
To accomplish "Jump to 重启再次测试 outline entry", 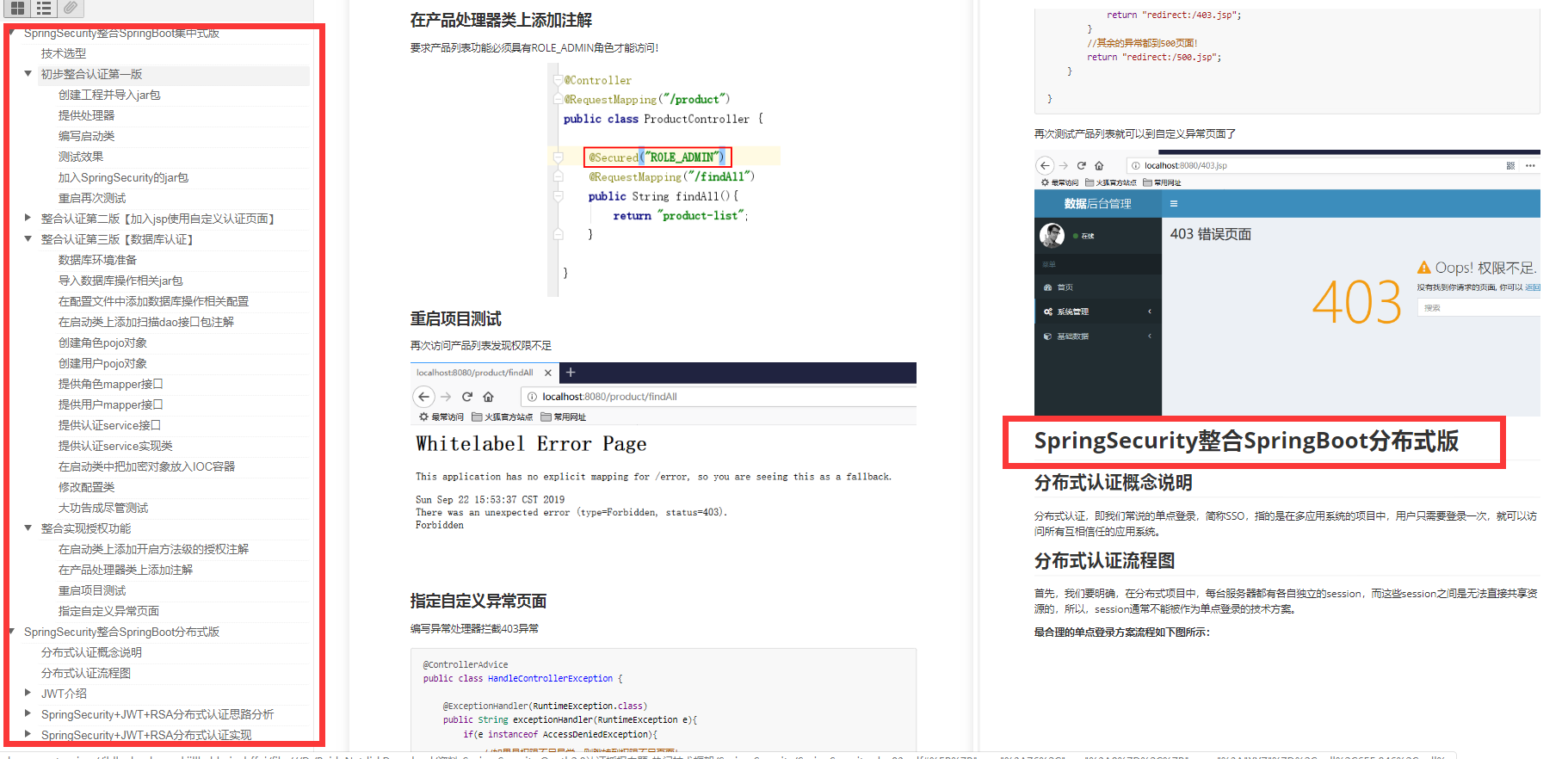I will (92, 198).
